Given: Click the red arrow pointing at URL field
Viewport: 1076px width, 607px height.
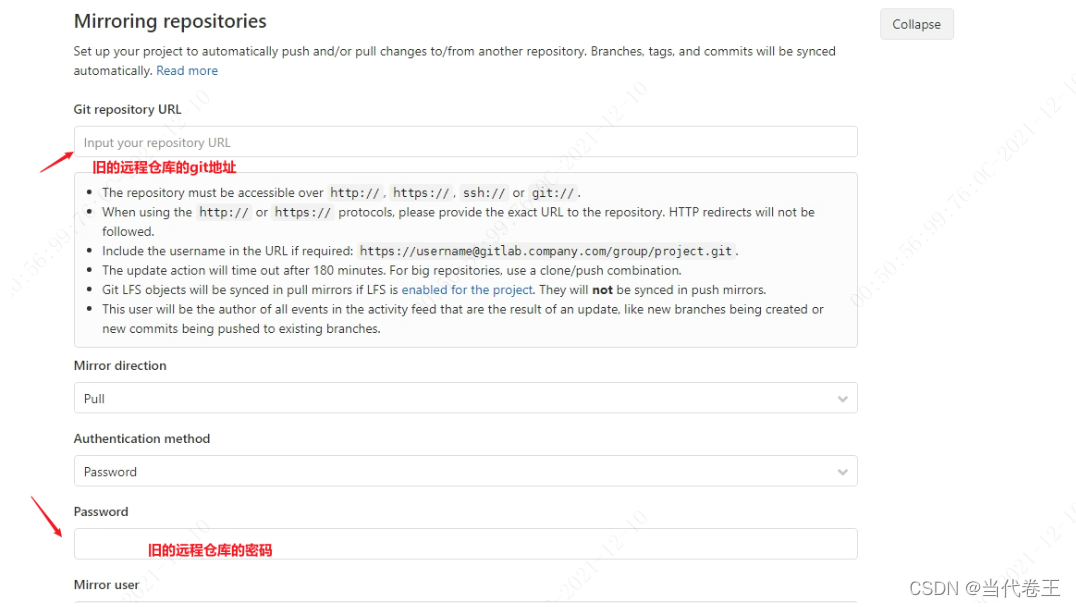Looking at the screenshot, I should pyautogui.click(x=57, y=162).
